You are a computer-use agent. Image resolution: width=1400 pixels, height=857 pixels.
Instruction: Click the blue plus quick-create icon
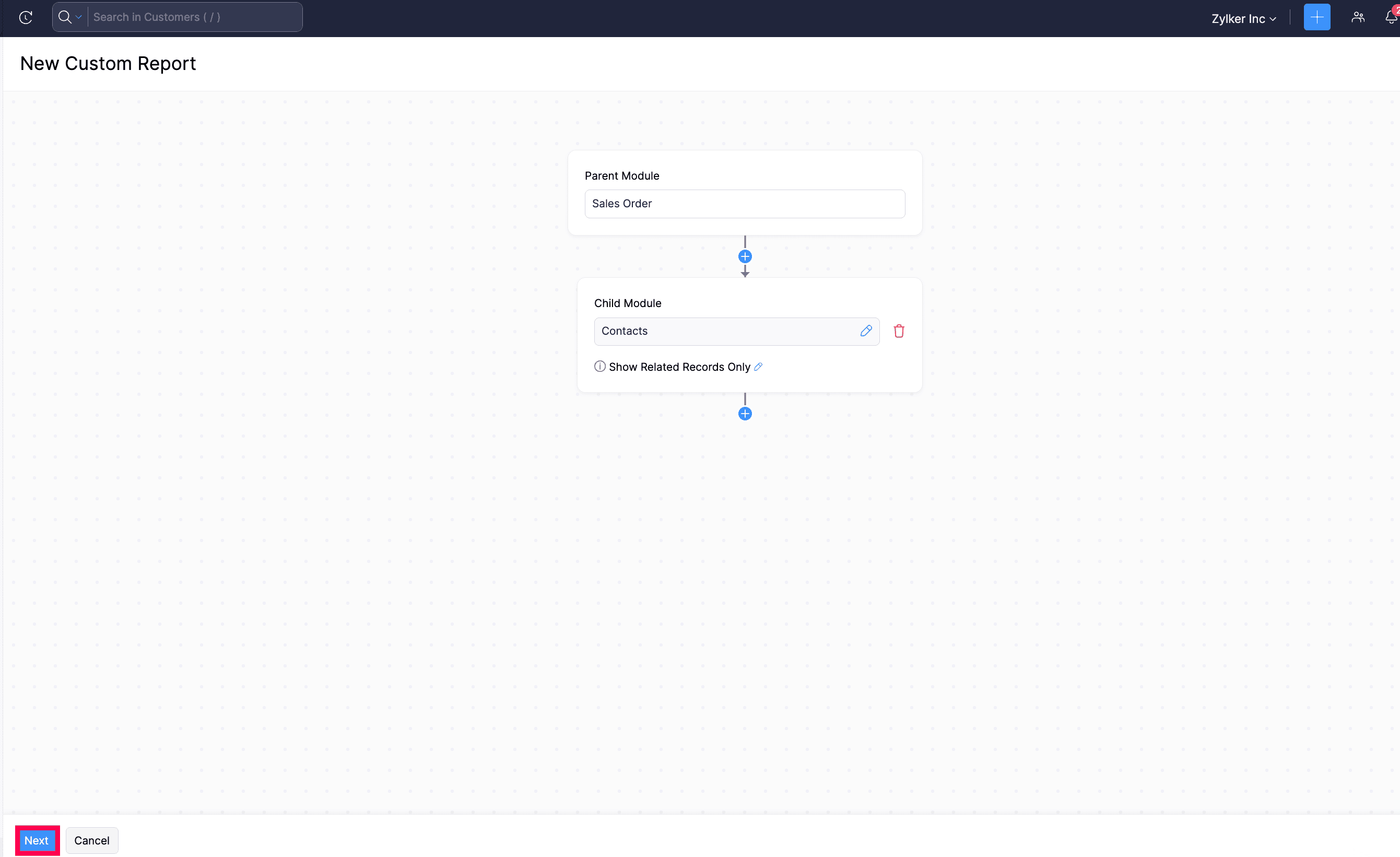pos(1316,17)
